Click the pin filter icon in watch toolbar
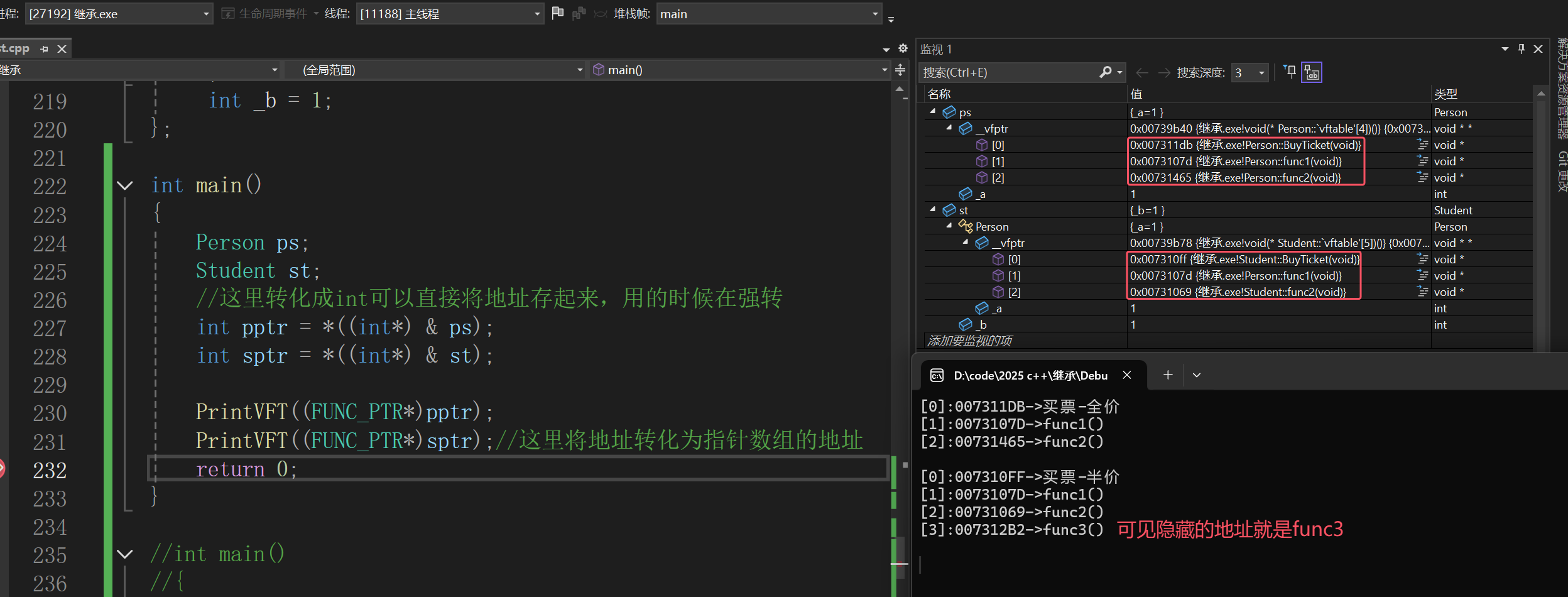Screen dimensions: 1568x597 tap(1290, 72)
